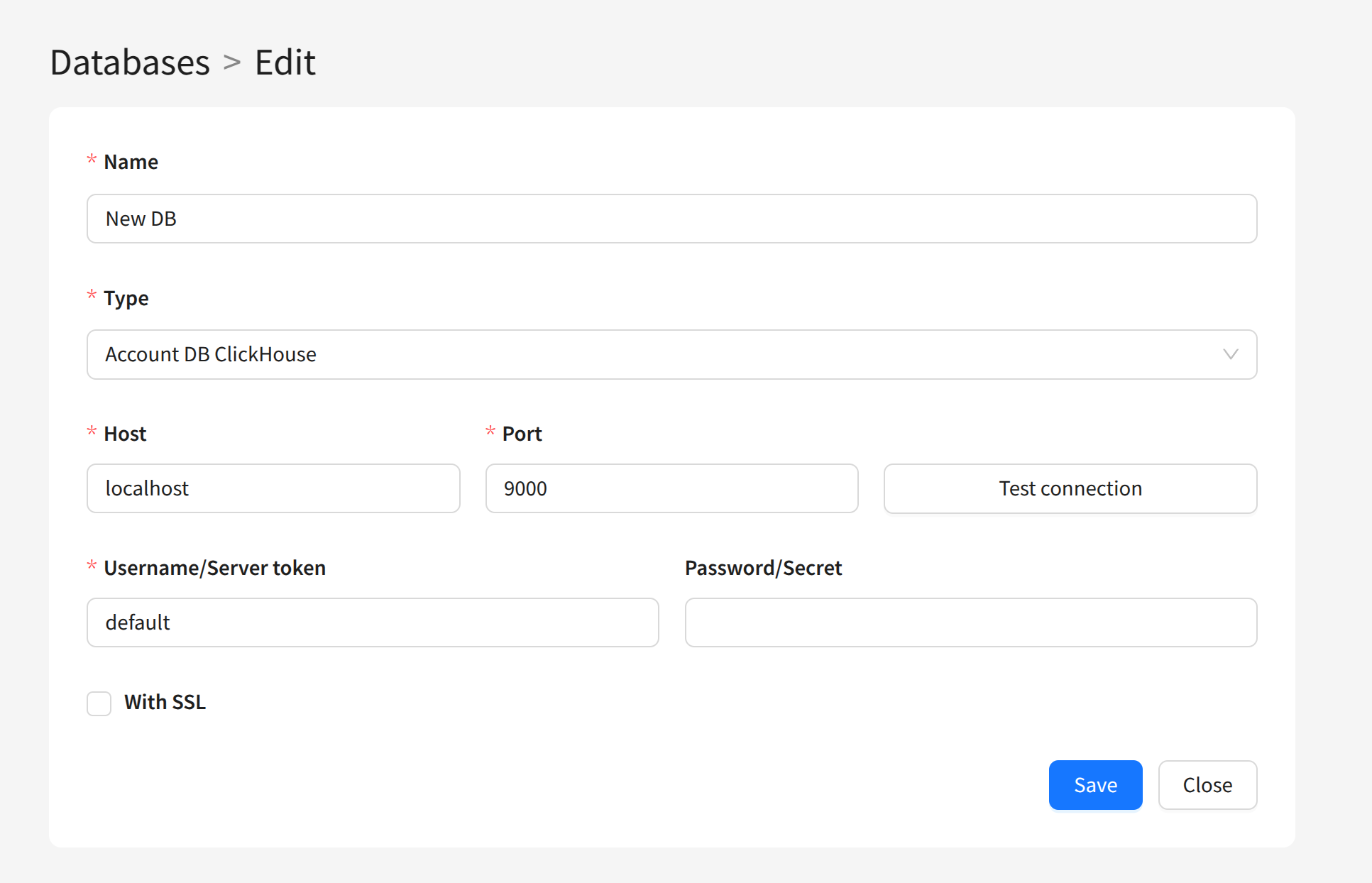
Task: Go back to Databases breadcrumb
Action: [130, 62]
